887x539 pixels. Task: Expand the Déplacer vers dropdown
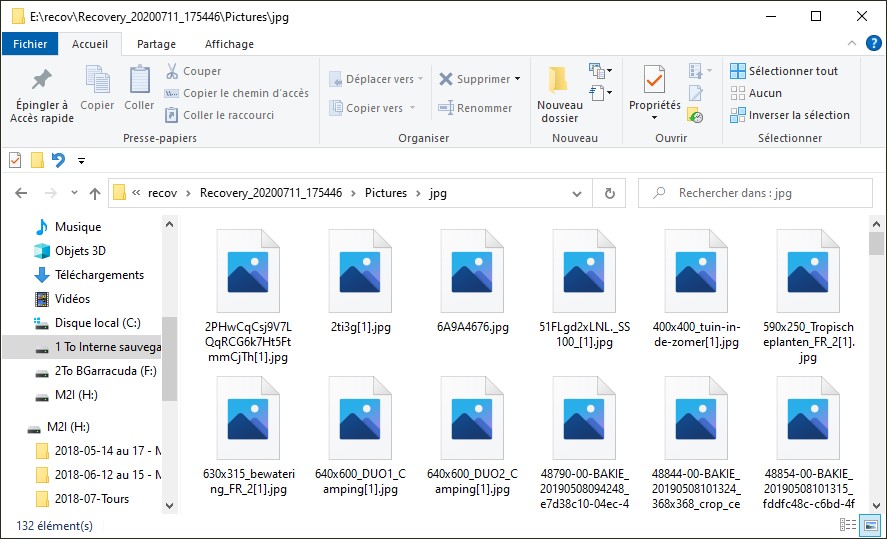(420, 79)
